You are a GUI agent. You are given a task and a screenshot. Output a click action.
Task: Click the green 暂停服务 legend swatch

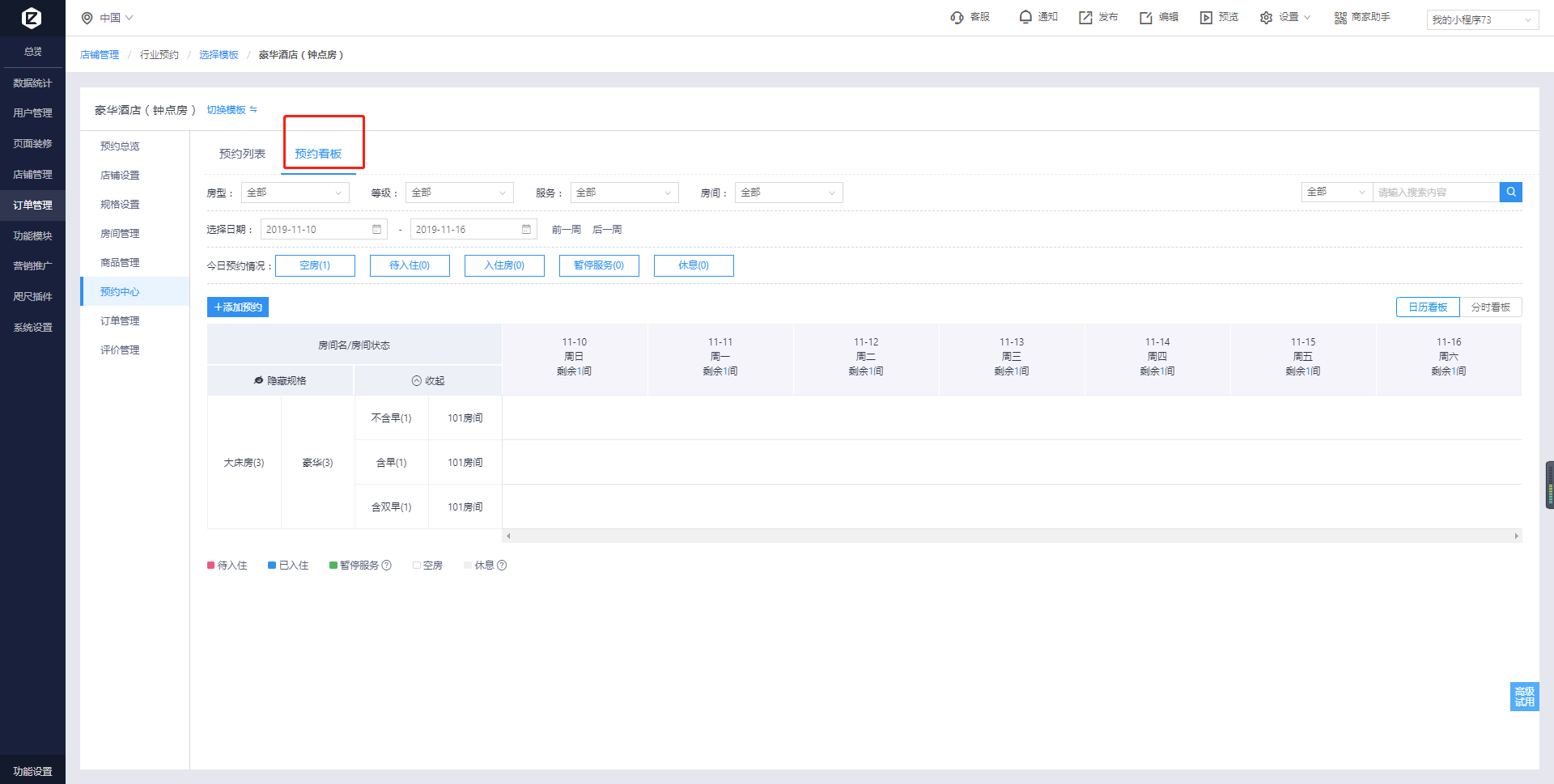coord(333,566)
